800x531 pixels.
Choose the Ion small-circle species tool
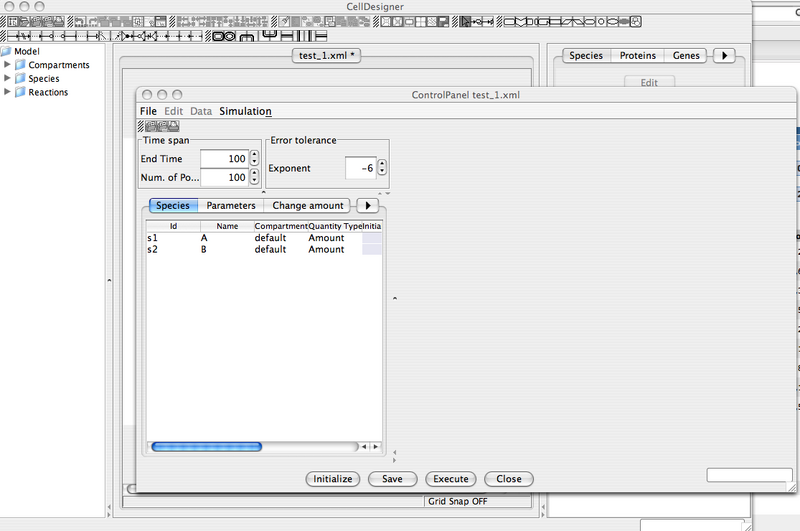(x=602, y=21)
